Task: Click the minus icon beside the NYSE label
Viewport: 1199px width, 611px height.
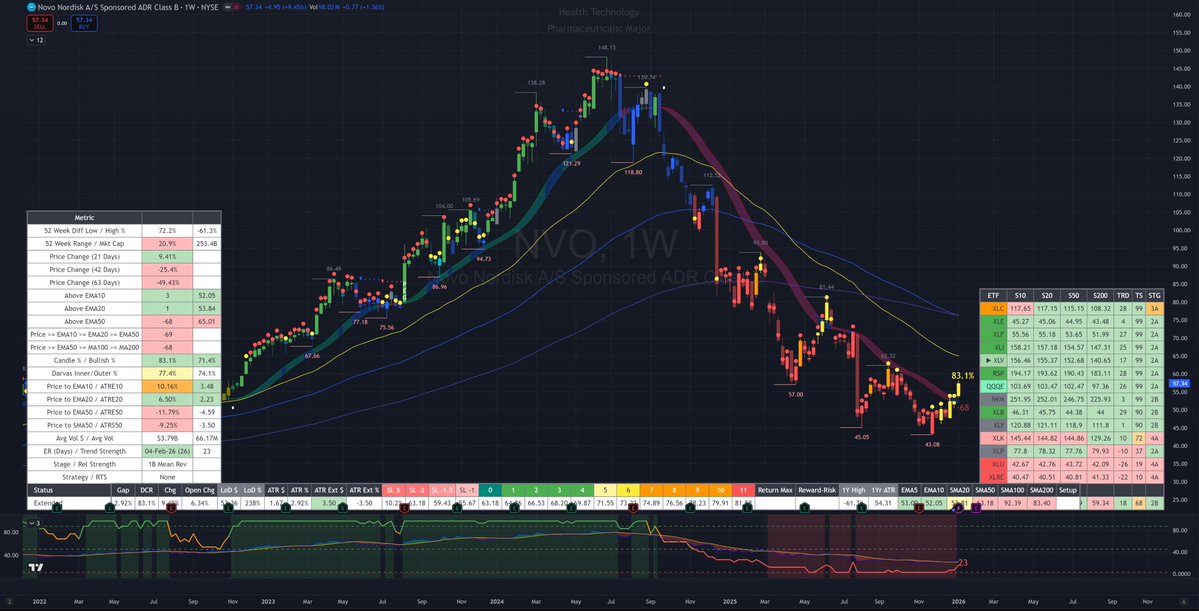Action: (x=227, y=7)
